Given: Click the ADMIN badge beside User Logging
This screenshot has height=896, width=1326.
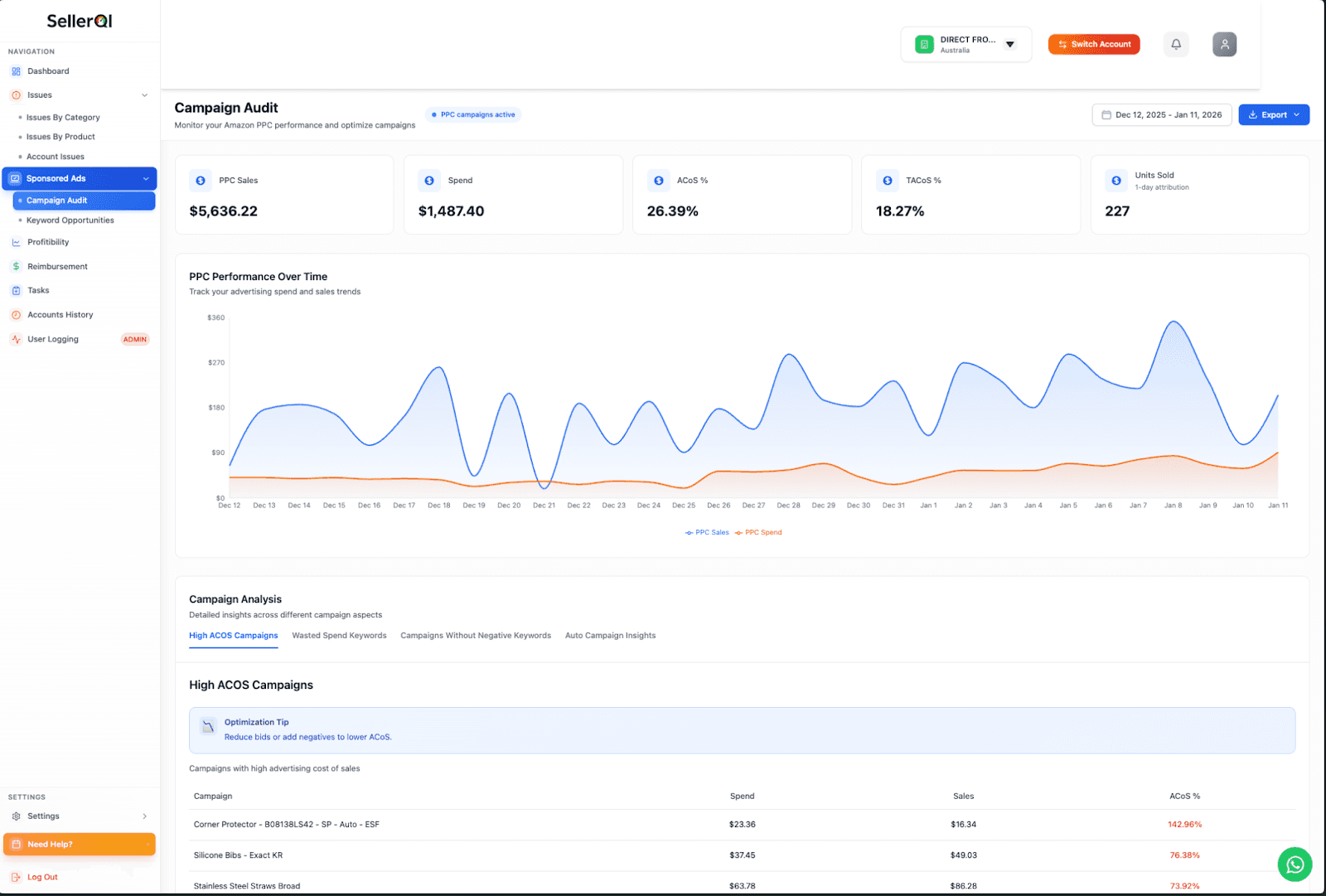Looking at the screenshot, I should pyautogui.click(x=135, y=339).
